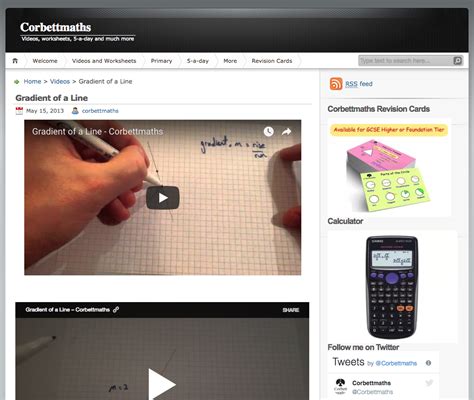Play the second video with large arrow
474x400 pixels.
[x=162, y=384]
